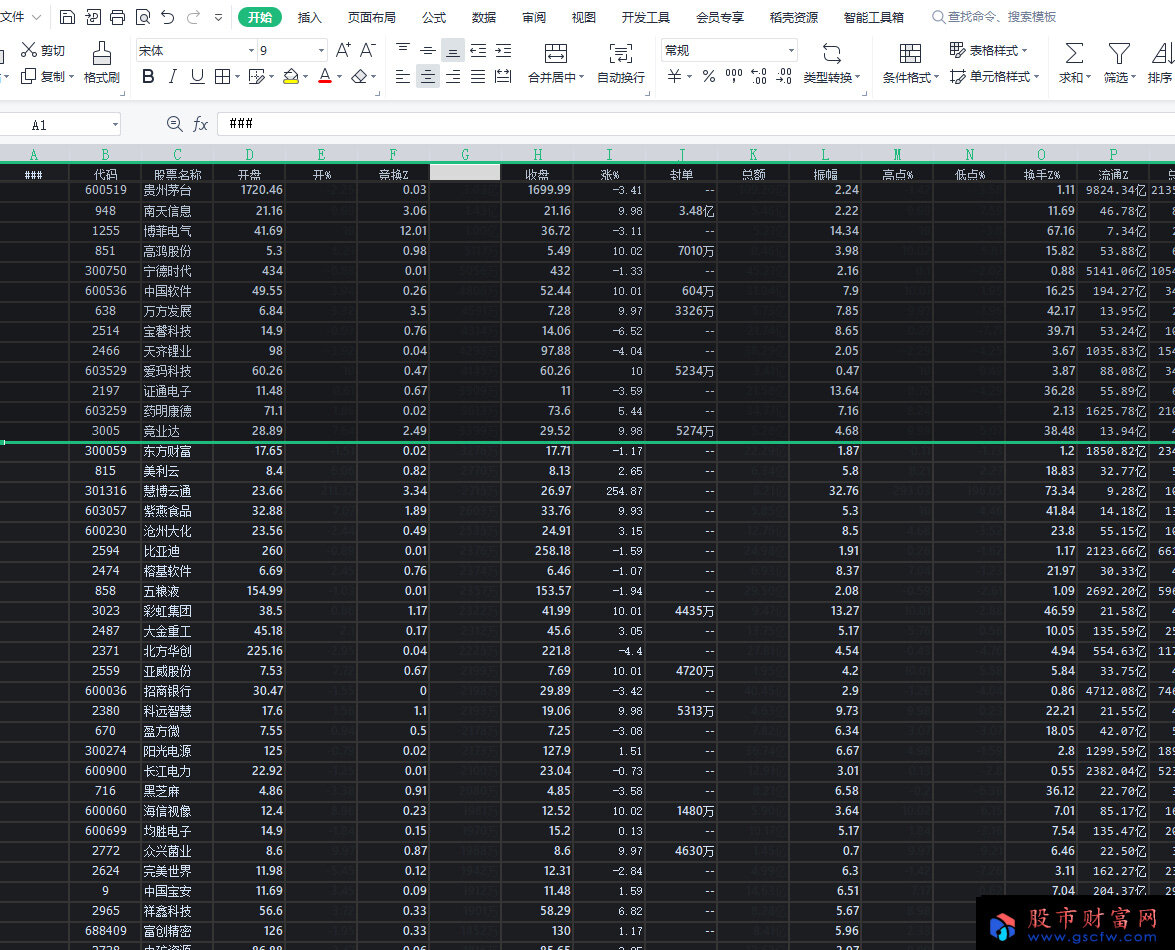Click the 排序 sort button
Image resolution: width=1175 pixels, height=950 pixels.
pos(1161,62)
